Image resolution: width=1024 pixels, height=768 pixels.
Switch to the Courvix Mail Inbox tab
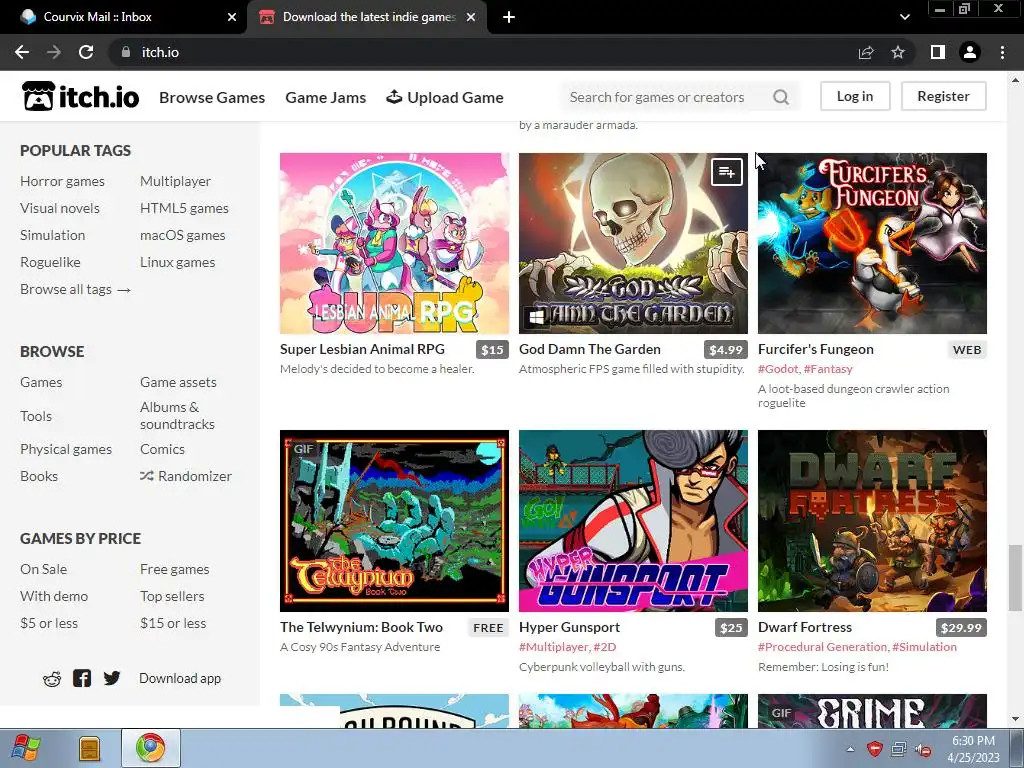123,17
